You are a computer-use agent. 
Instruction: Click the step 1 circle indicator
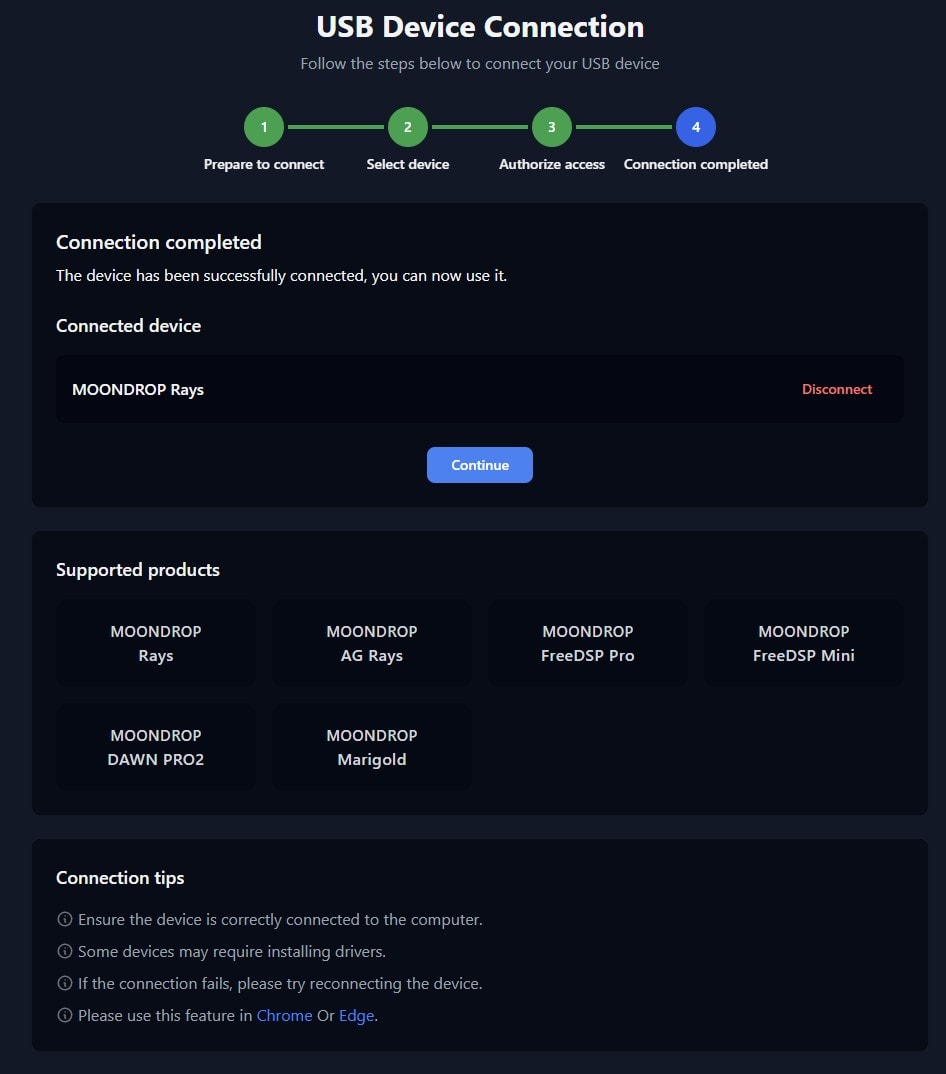pos(264,127)
